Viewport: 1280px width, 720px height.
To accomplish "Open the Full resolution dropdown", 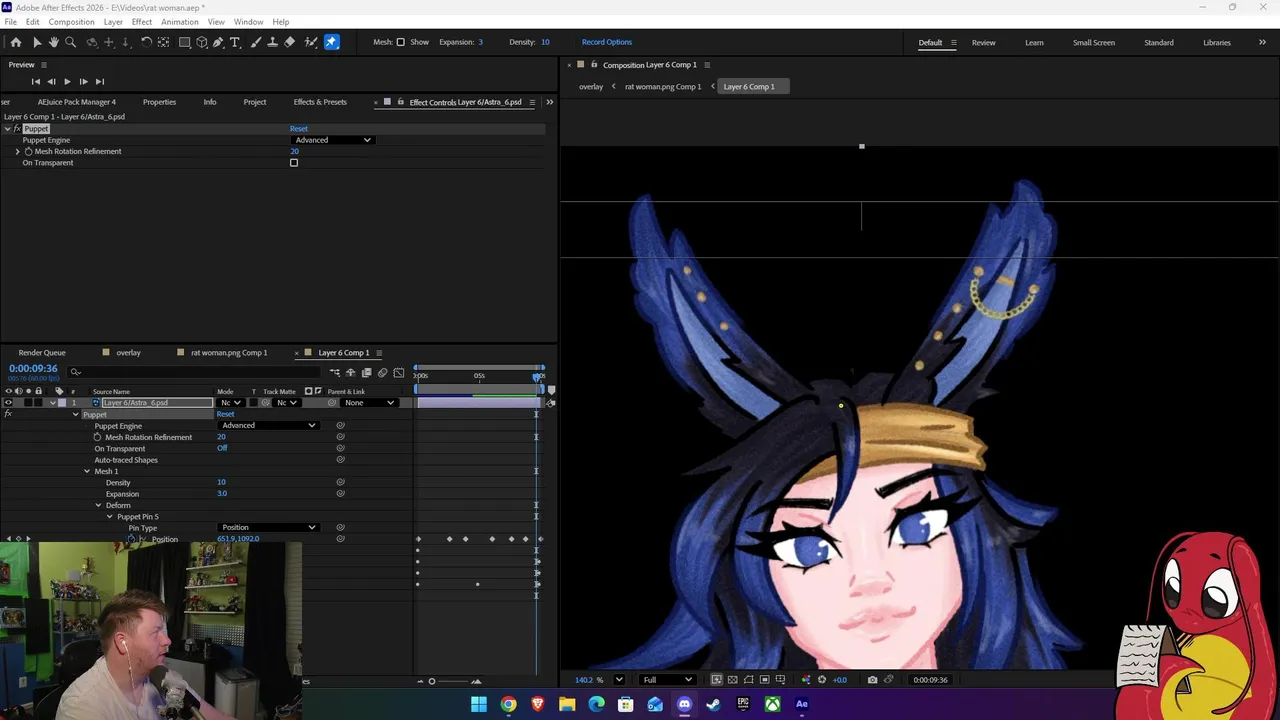I will pyautogui.click(x=667, y=680).
